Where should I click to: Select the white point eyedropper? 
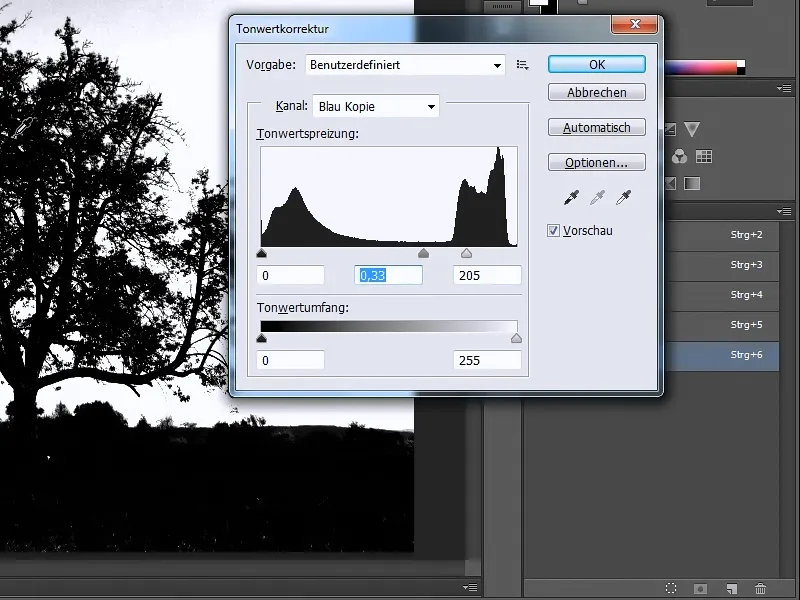[x=623, y=197]
